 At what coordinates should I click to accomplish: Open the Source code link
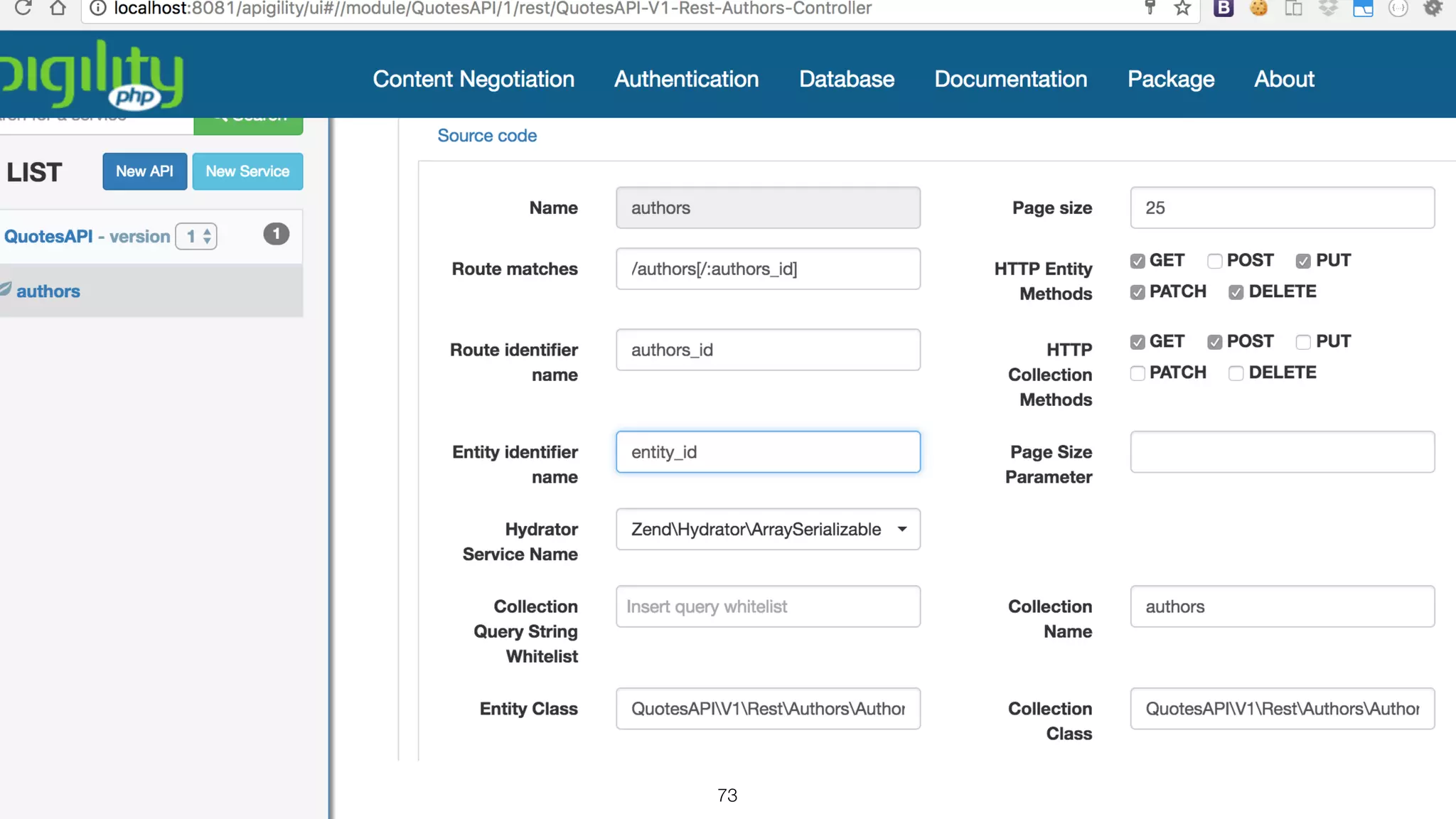click(487, 136)
